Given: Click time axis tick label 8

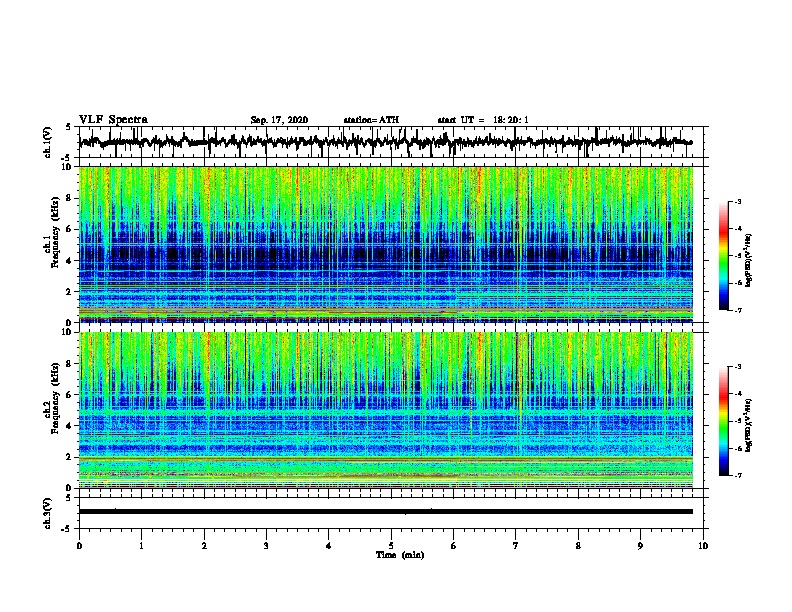Looking at the screenshot, I should 578,546.
